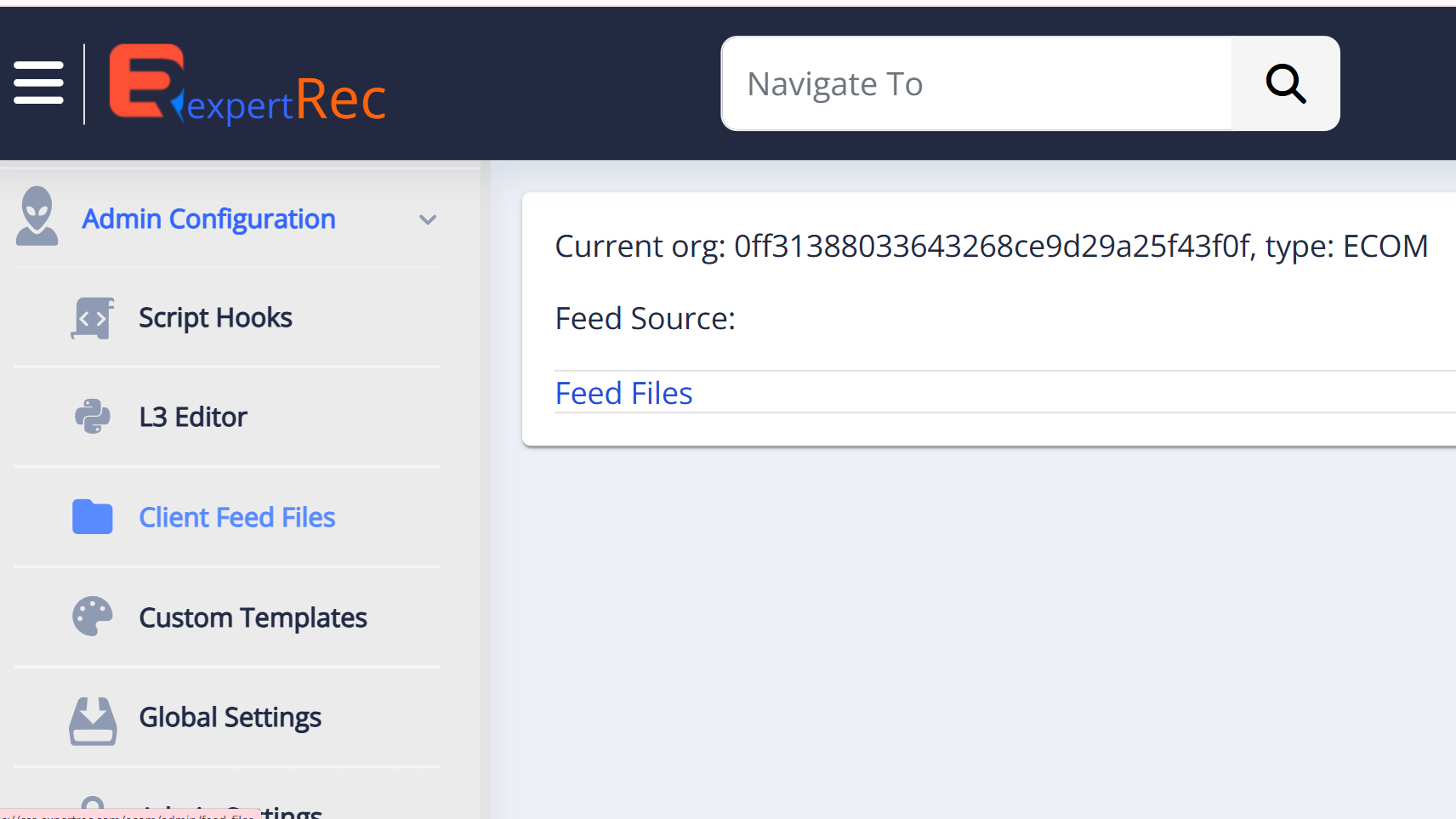Click the palette icon for Custom Templates
This screenshot has height=819, width=1456.
click(x=92, y=617)
